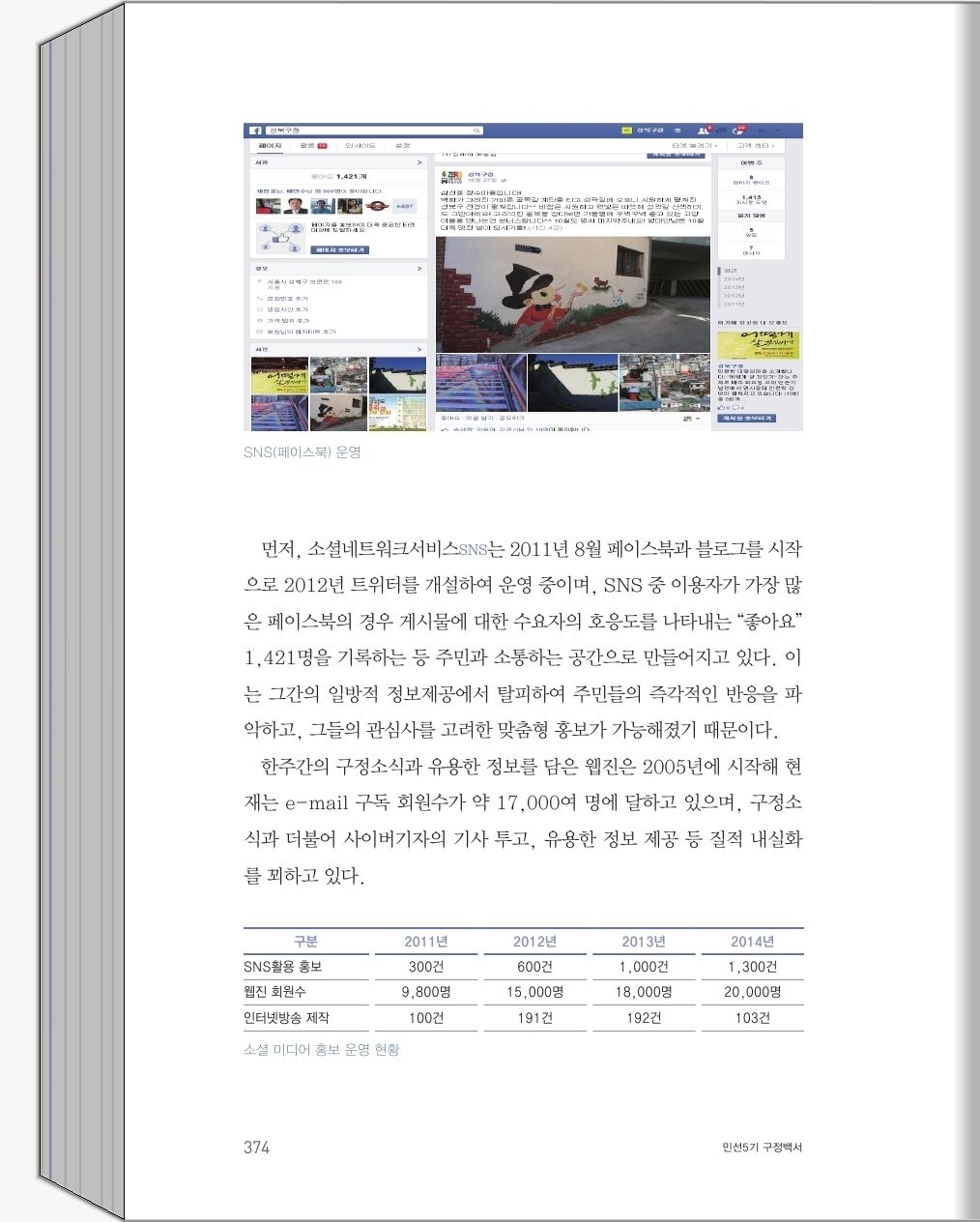Click the 좋아요 1,421개 count
This screenshot has height=1222, width=980.
[337, 177]
